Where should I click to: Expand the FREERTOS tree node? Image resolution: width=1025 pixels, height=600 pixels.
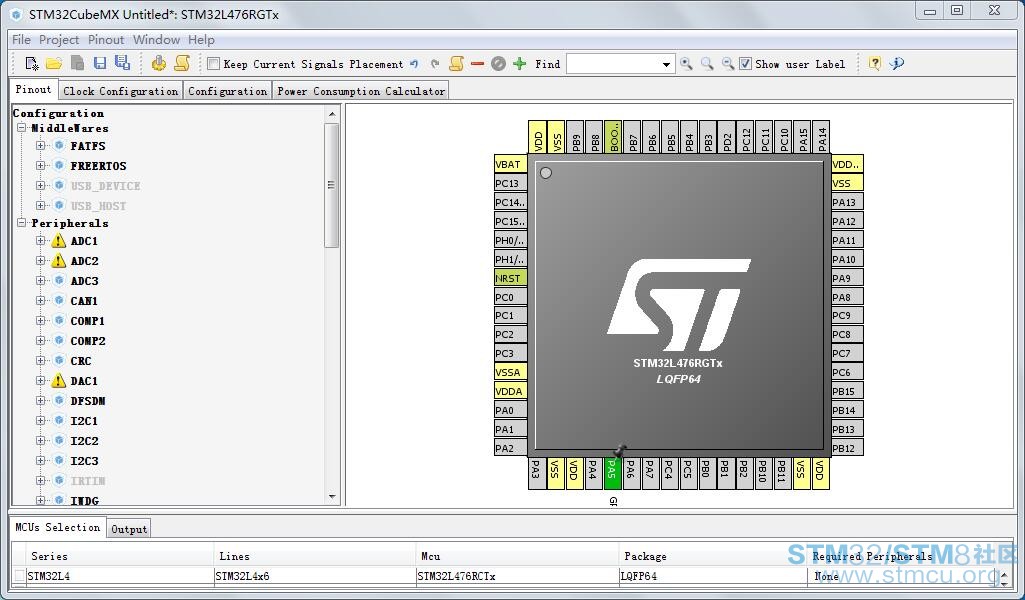point(41,165)
